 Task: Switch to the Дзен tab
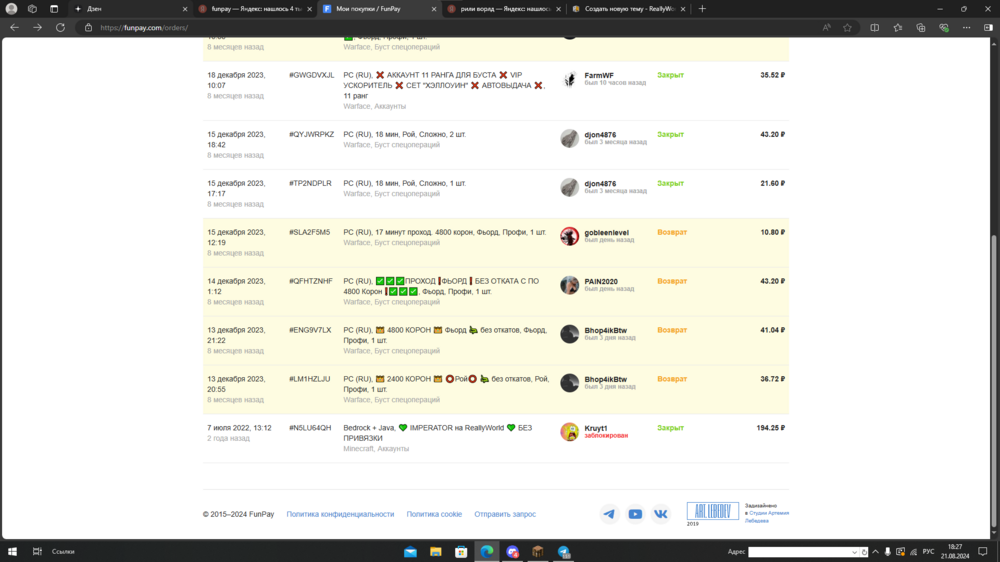(x=130, y=9)
